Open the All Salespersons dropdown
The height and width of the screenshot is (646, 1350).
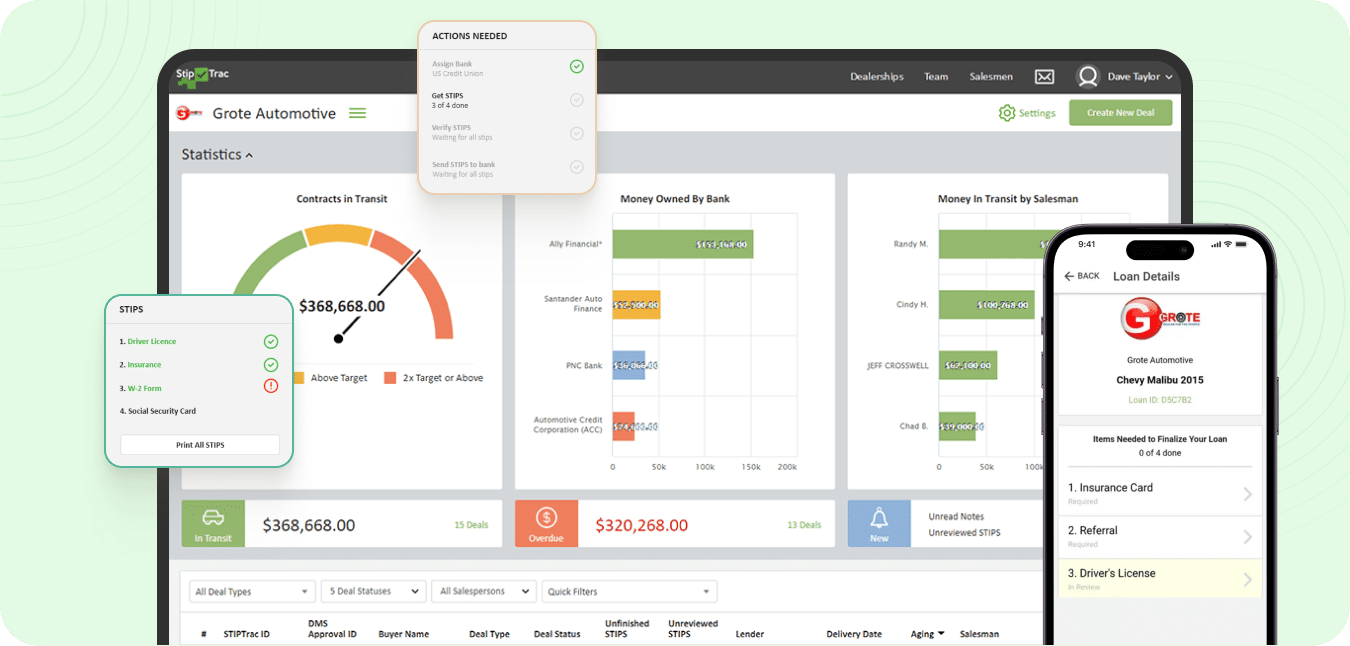(x=484, y=592)
